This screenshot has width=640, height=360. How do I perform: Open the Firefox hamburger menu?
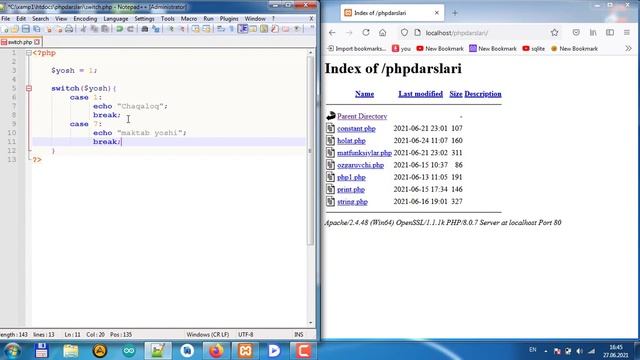click(627, 33)
